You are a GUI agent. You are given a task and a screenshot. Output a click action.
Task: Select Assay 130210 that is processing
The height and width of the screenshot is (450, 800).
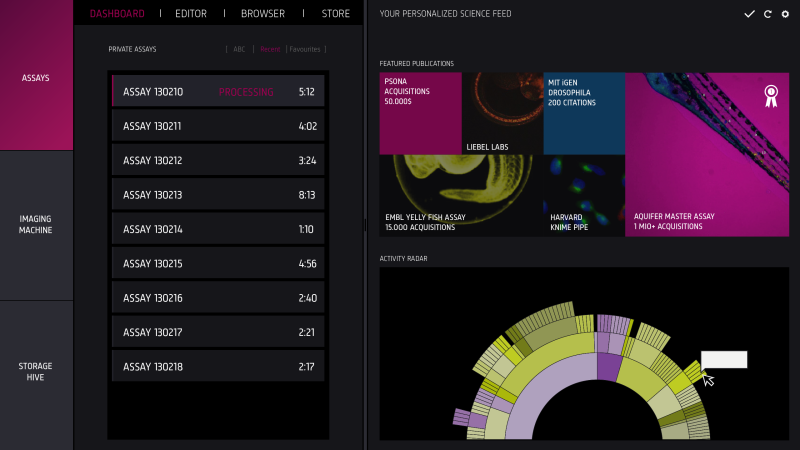click(217, 92)
